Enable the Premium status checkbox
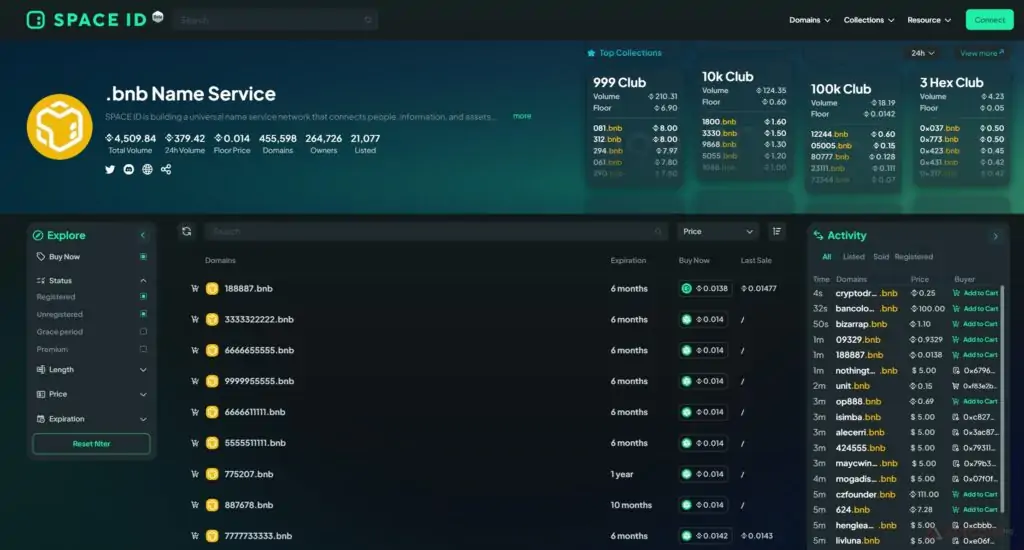Image resolution: width=1024 pixels, height=550 pixels. (143, 349)
